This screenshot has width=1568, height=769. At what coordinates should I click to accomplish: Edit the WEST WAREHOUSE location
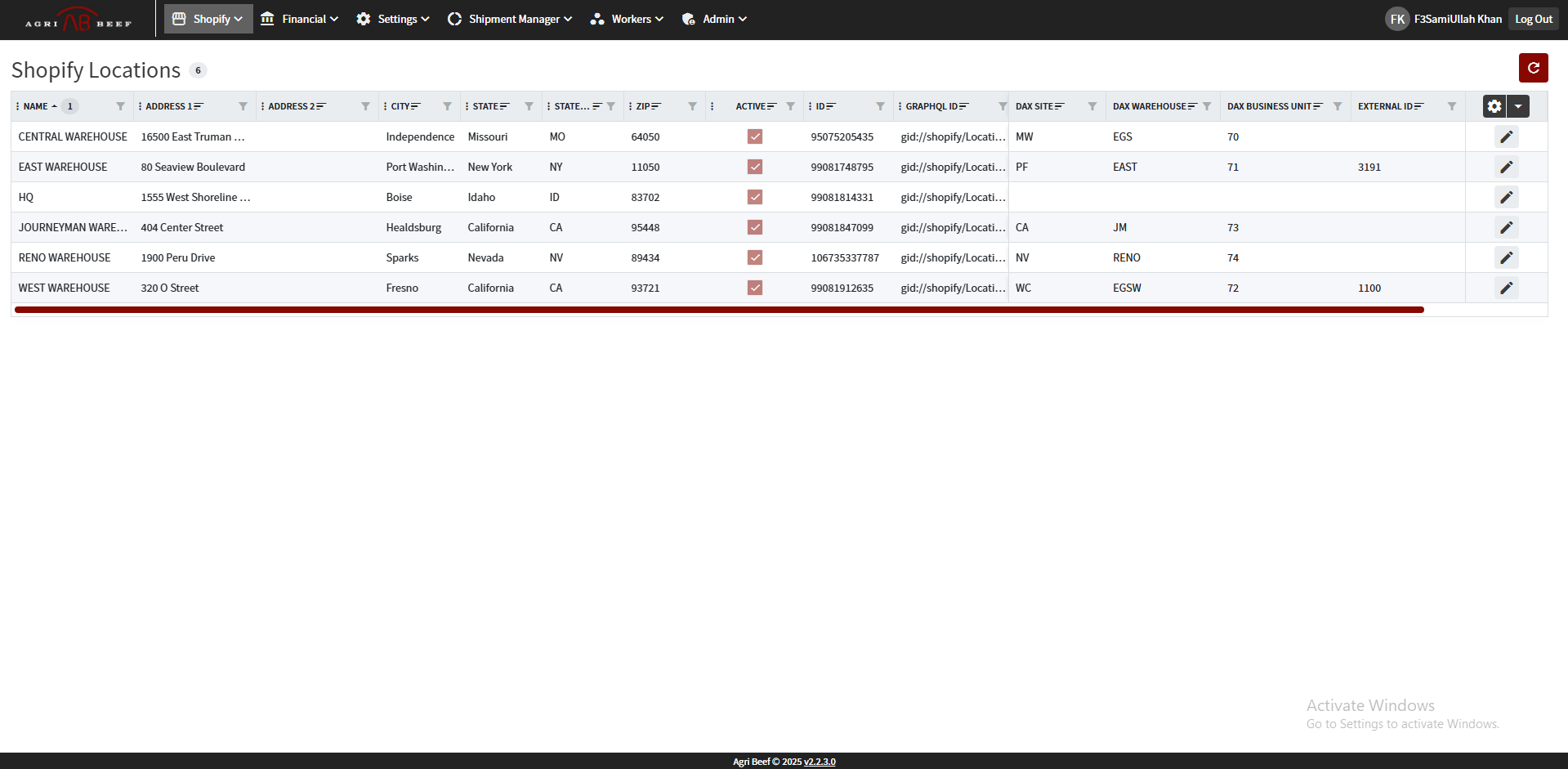click(x=1506, y=288)
